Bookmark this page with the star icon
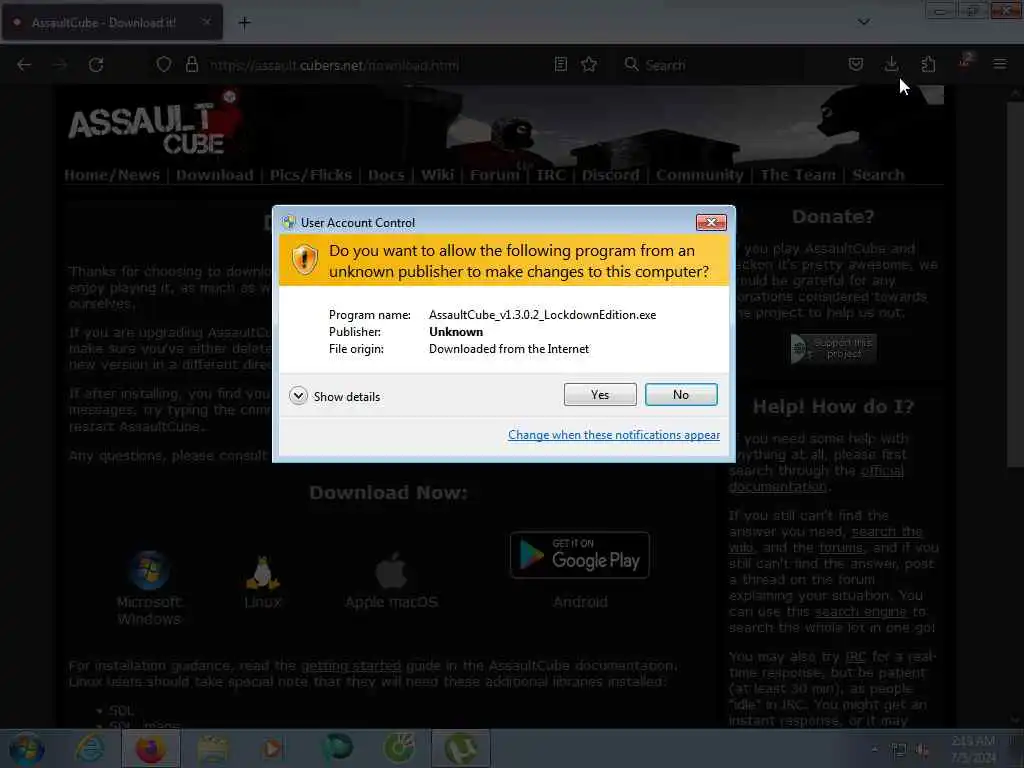Viewport: 1024px width, 768px height. (589, 64)
